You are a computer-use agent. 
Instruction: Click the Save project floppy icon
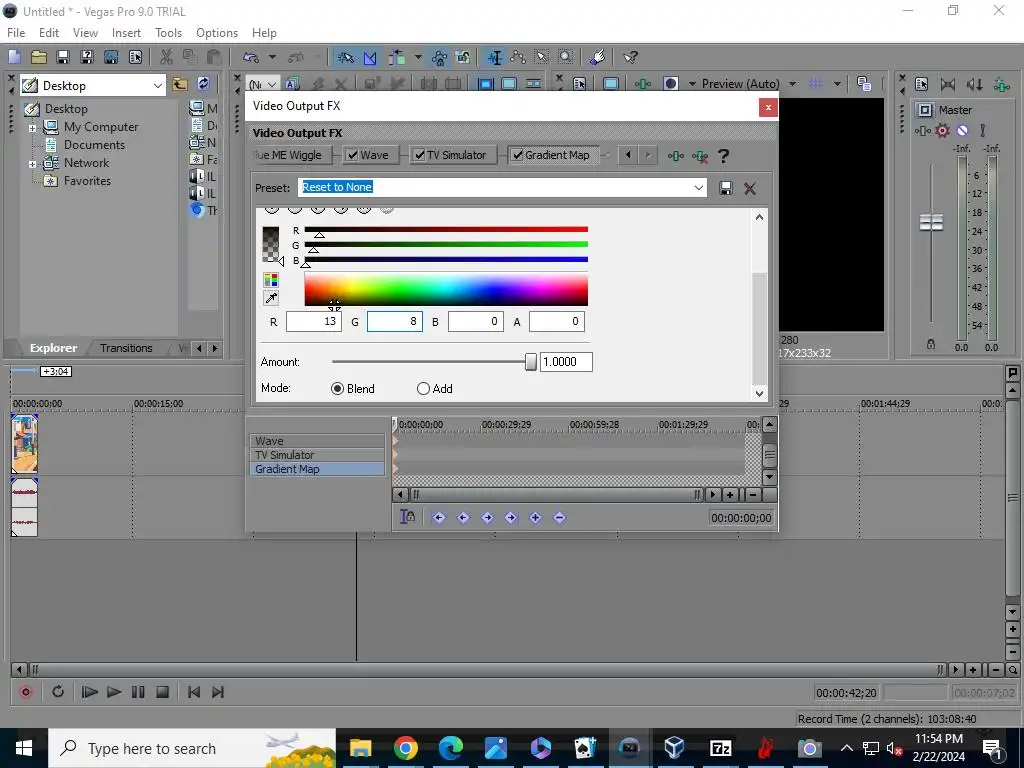(x=63, y=57)
